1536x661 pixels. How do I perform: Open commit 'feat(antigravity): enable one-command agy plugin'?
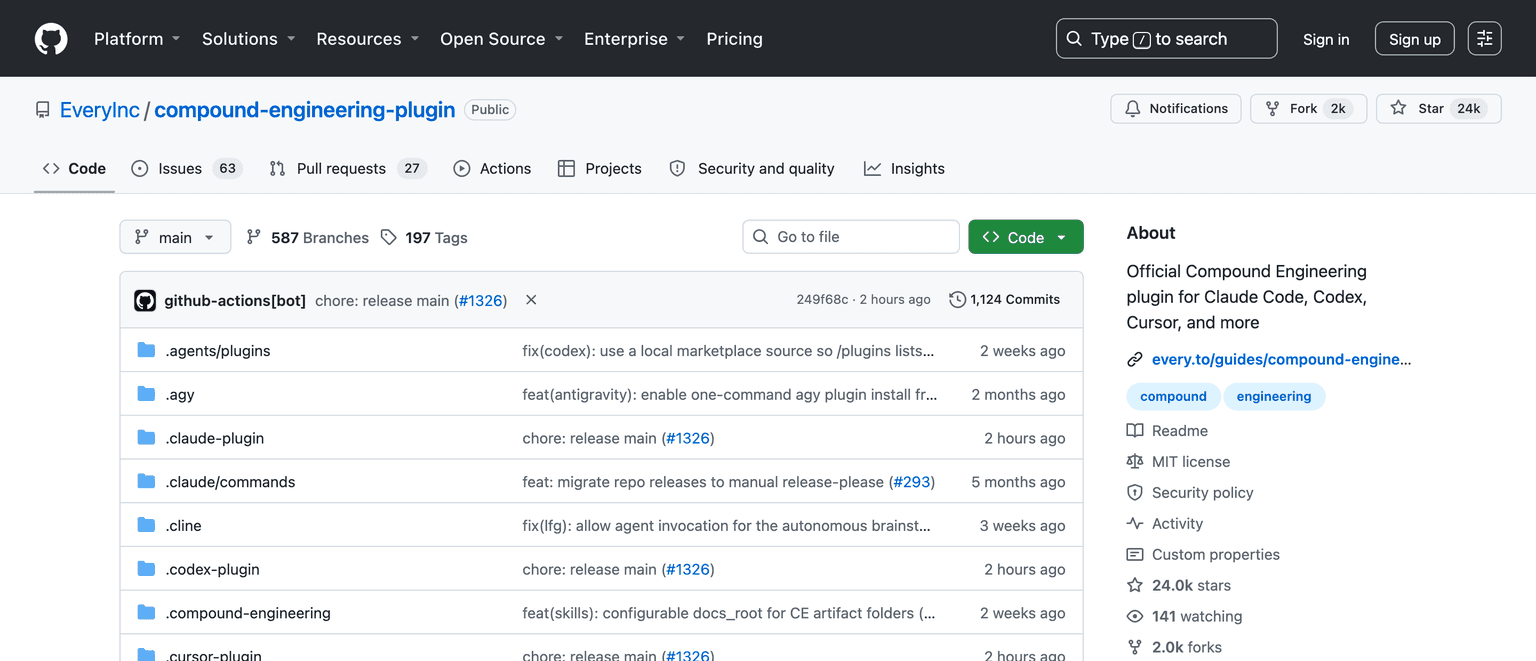(730, 395)
